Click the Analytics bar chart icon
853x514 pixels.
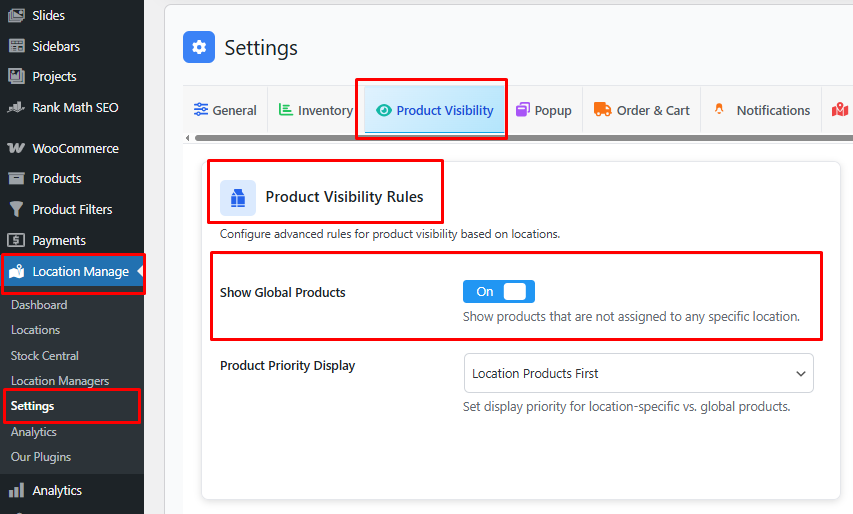16,490
